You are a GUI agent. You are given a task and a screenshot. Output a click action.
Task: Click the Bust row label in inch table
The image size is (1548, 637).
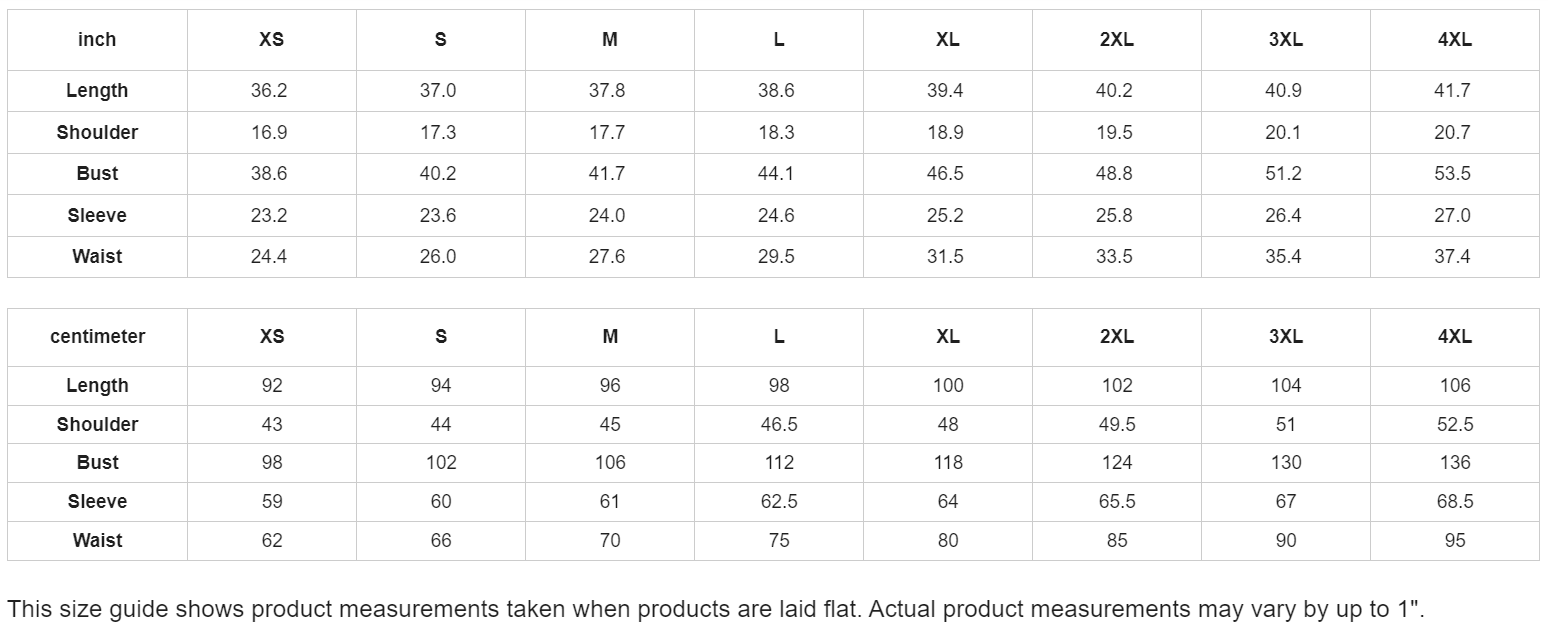(x=97, y=174)
